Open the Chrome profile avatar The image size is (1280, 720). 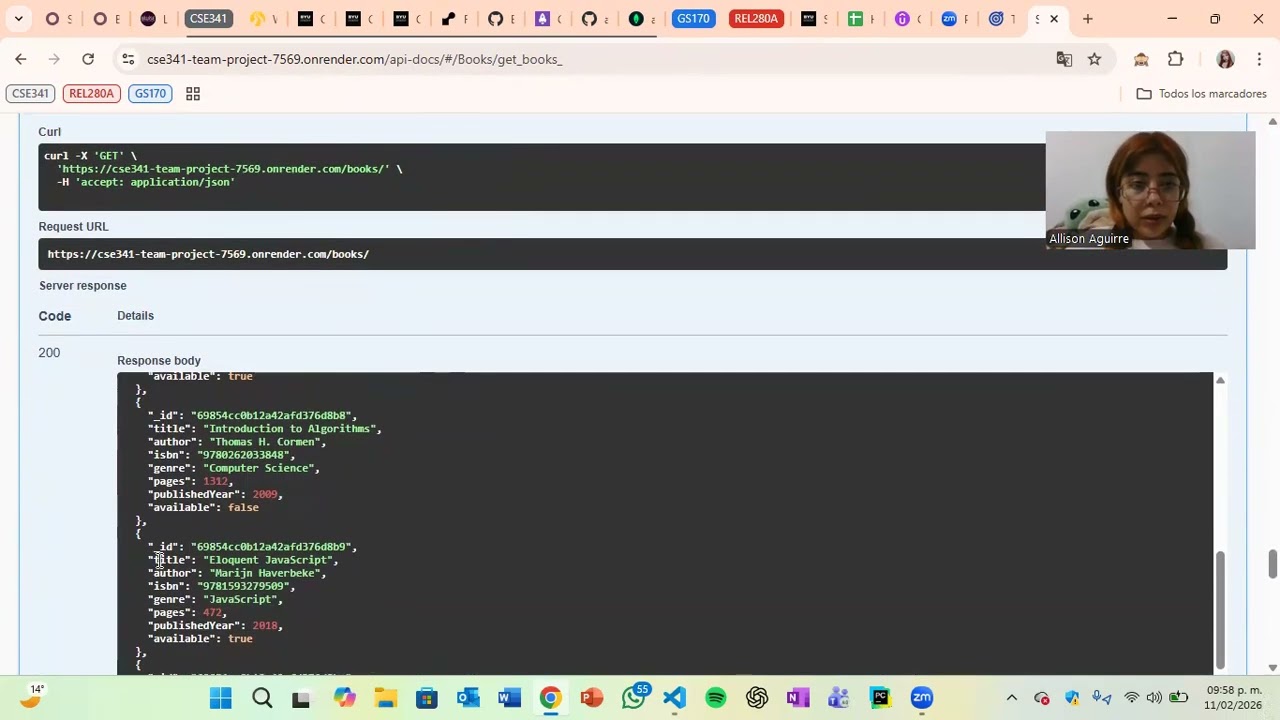[x=1225, y=59]
